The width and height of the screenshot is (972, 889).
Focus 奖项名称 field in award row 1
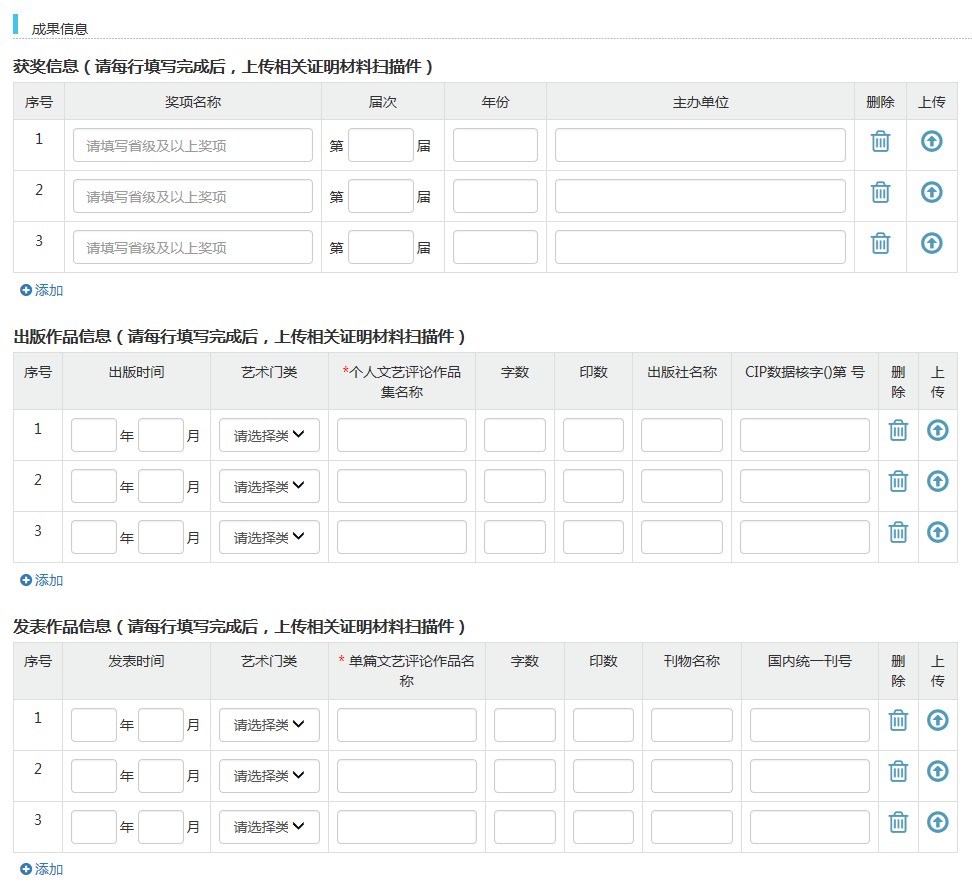pos(193,145)
